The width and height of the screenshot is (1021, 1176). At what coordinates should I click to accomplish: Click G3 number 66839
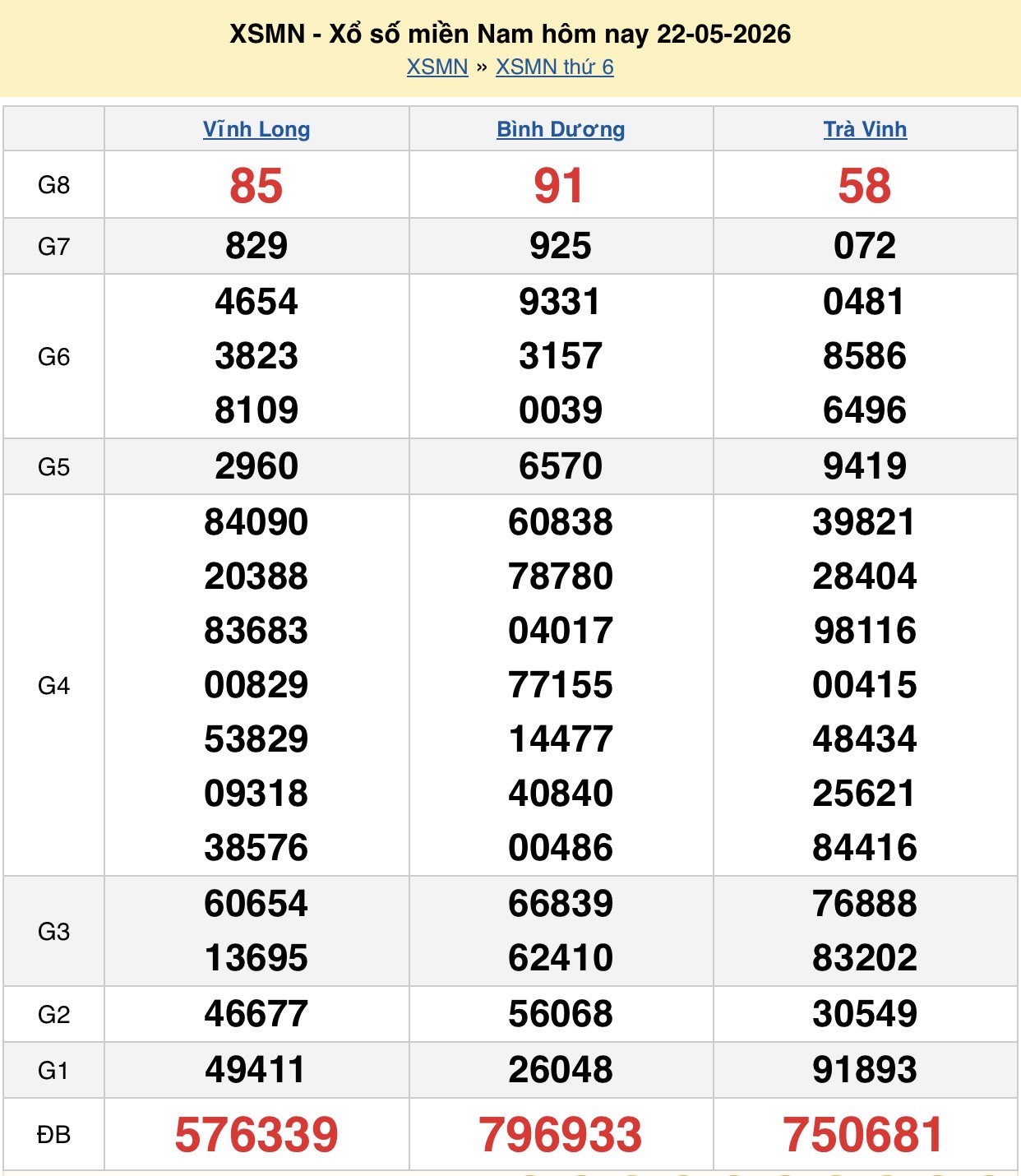pos(561,904)
